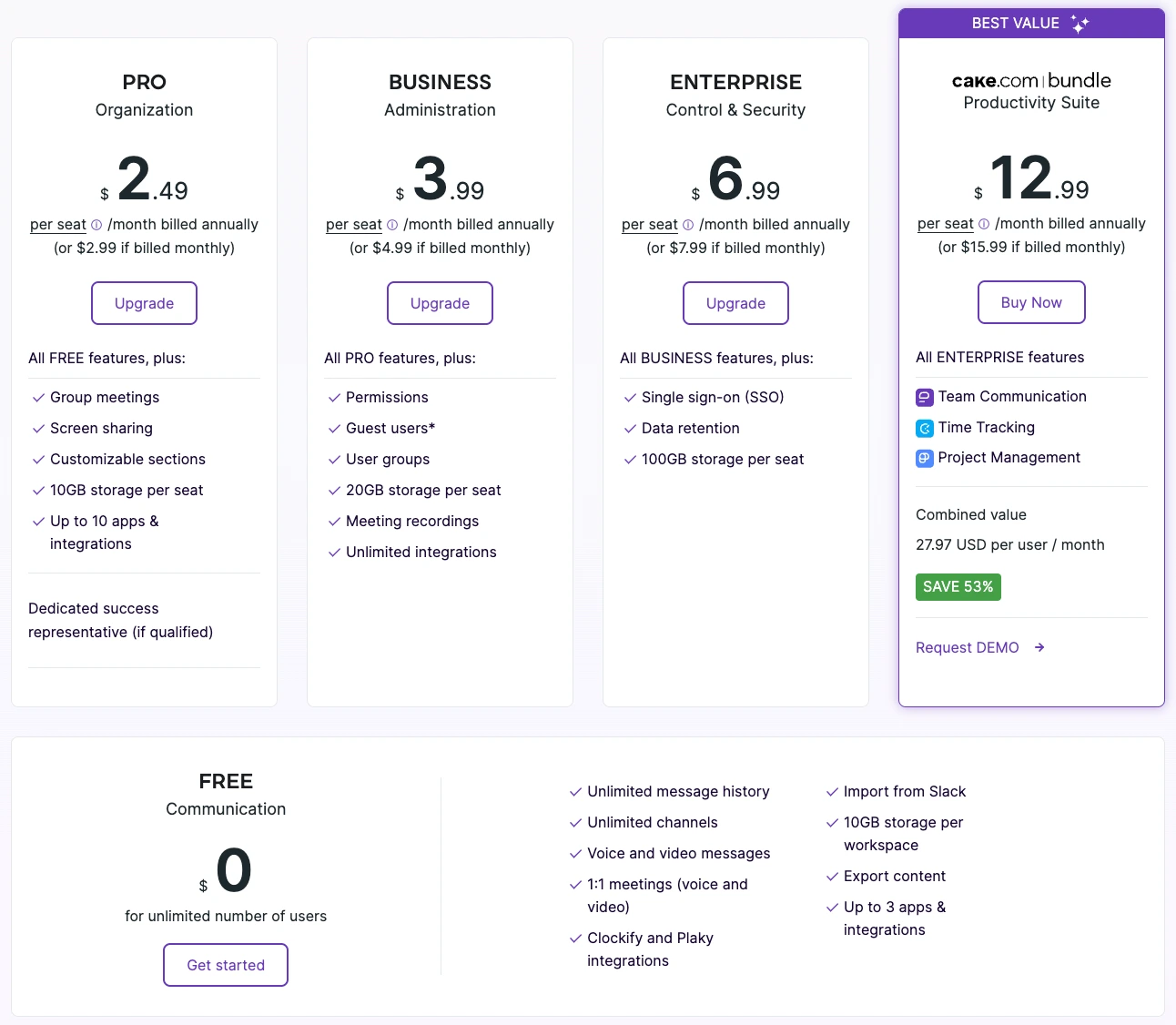Click the checkmark next to Import from Slack
Image resolution: width=1176 pixels, height=1025 pixels.
pyautogui.click(x=832, y=792)
